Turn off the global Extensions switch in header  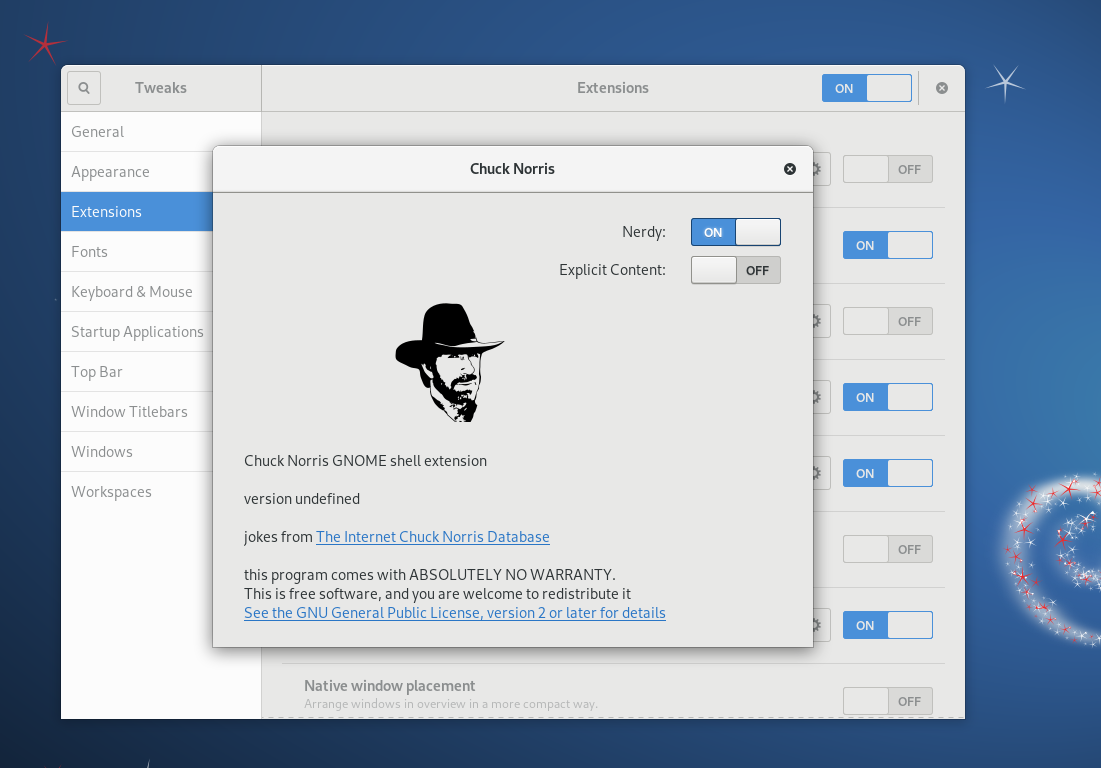(866, 88)
